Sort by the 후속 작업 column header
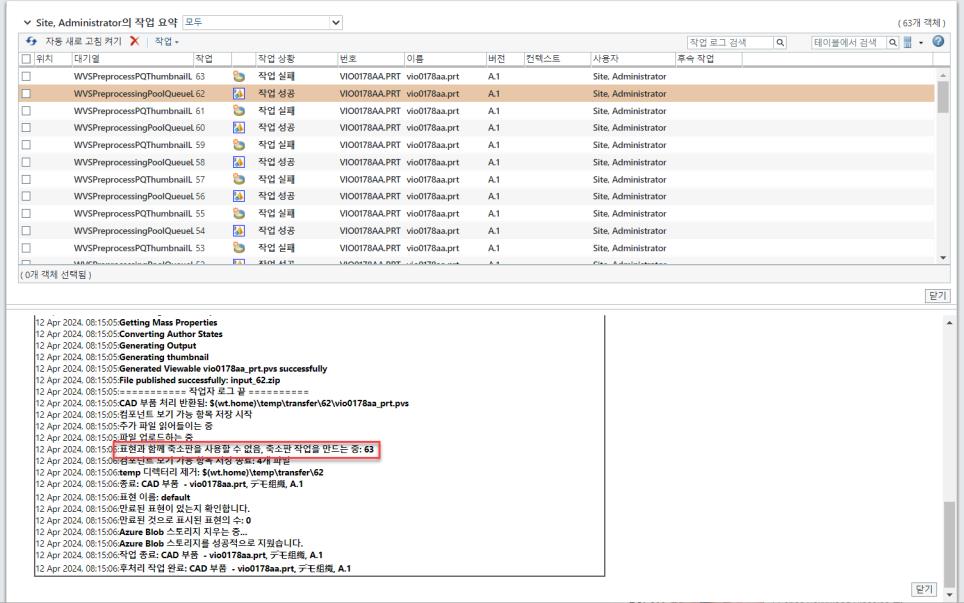 (x=695, y=59)
